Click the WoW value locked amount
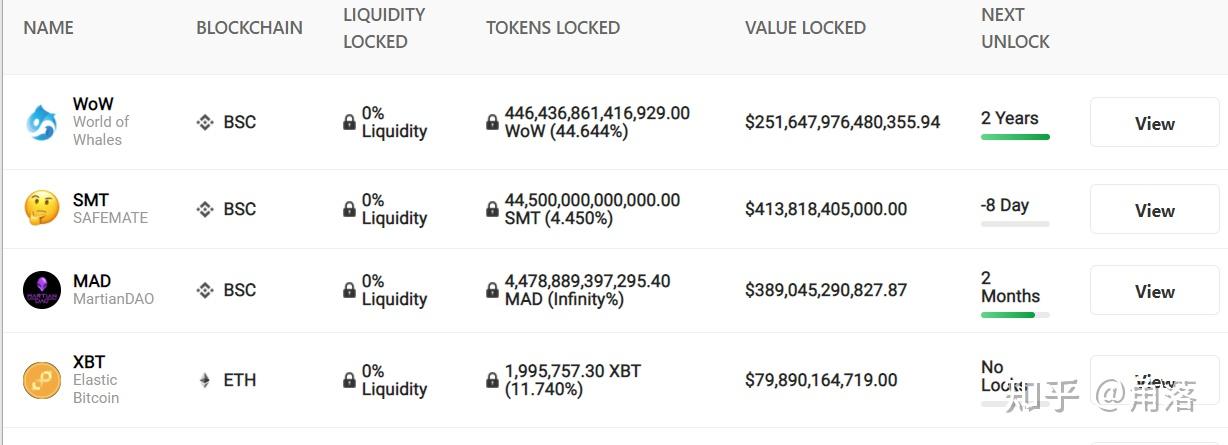 (842, 122)
